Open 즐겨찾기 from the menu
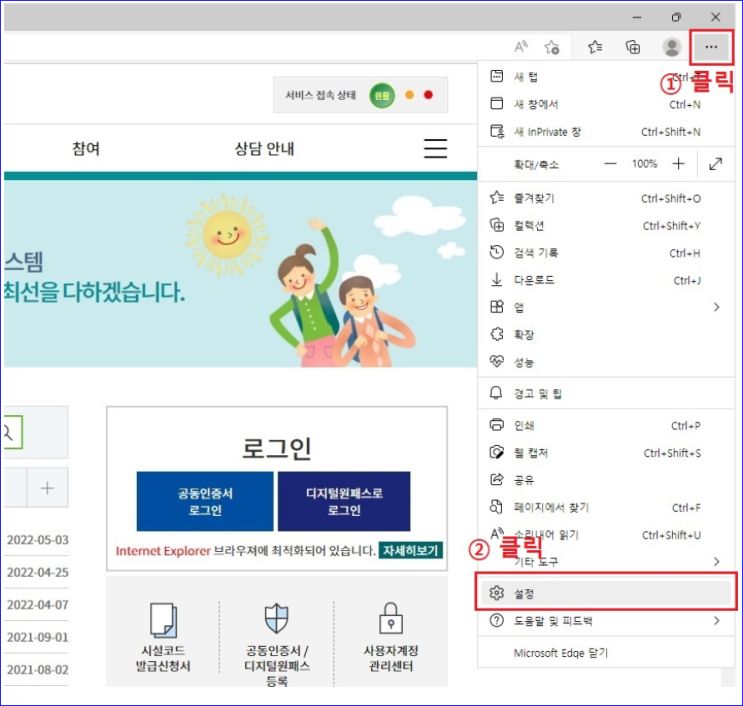 [606, 198]
